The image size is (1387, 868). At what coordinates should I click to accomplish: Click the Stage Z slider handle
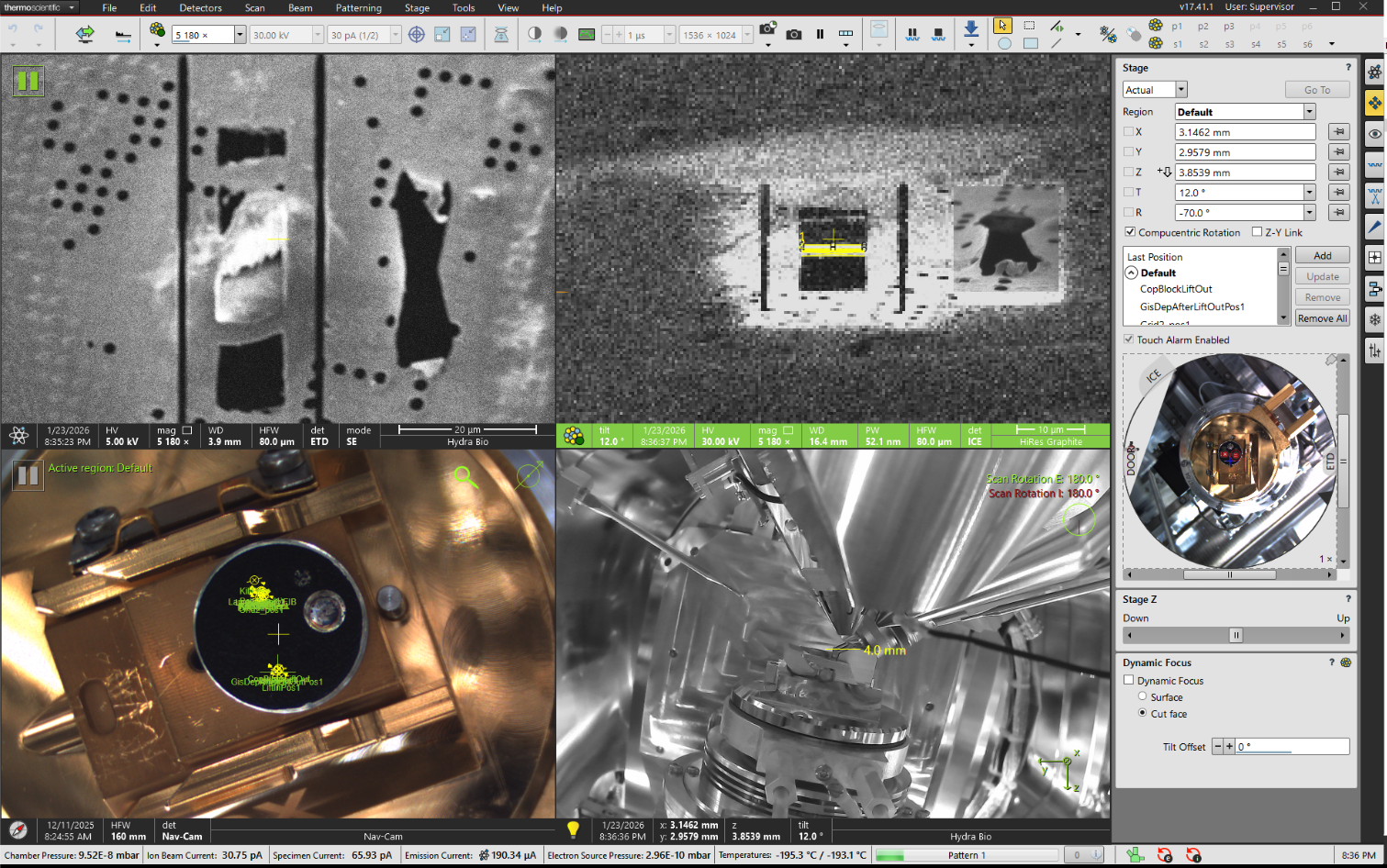[x=1236, y=635]
